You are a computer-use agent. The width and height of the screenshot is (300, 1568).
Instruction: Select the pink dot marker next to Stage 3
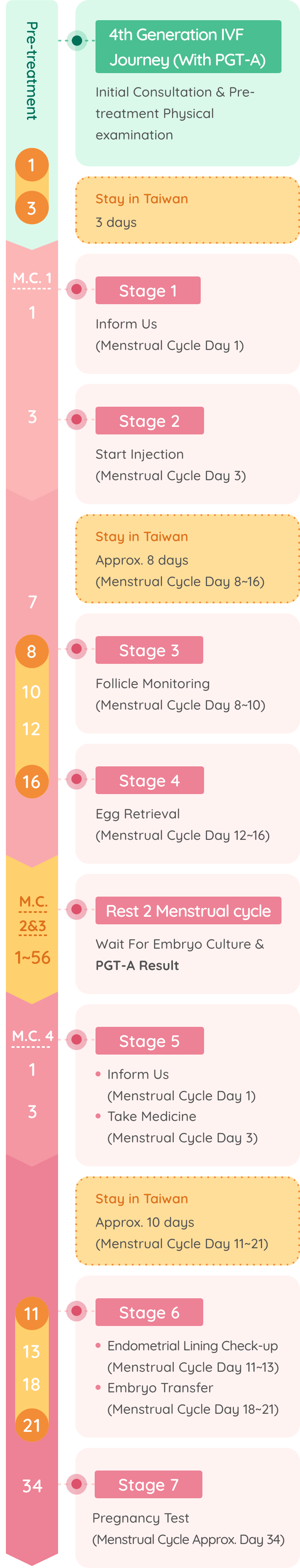(x=76, y=648)
